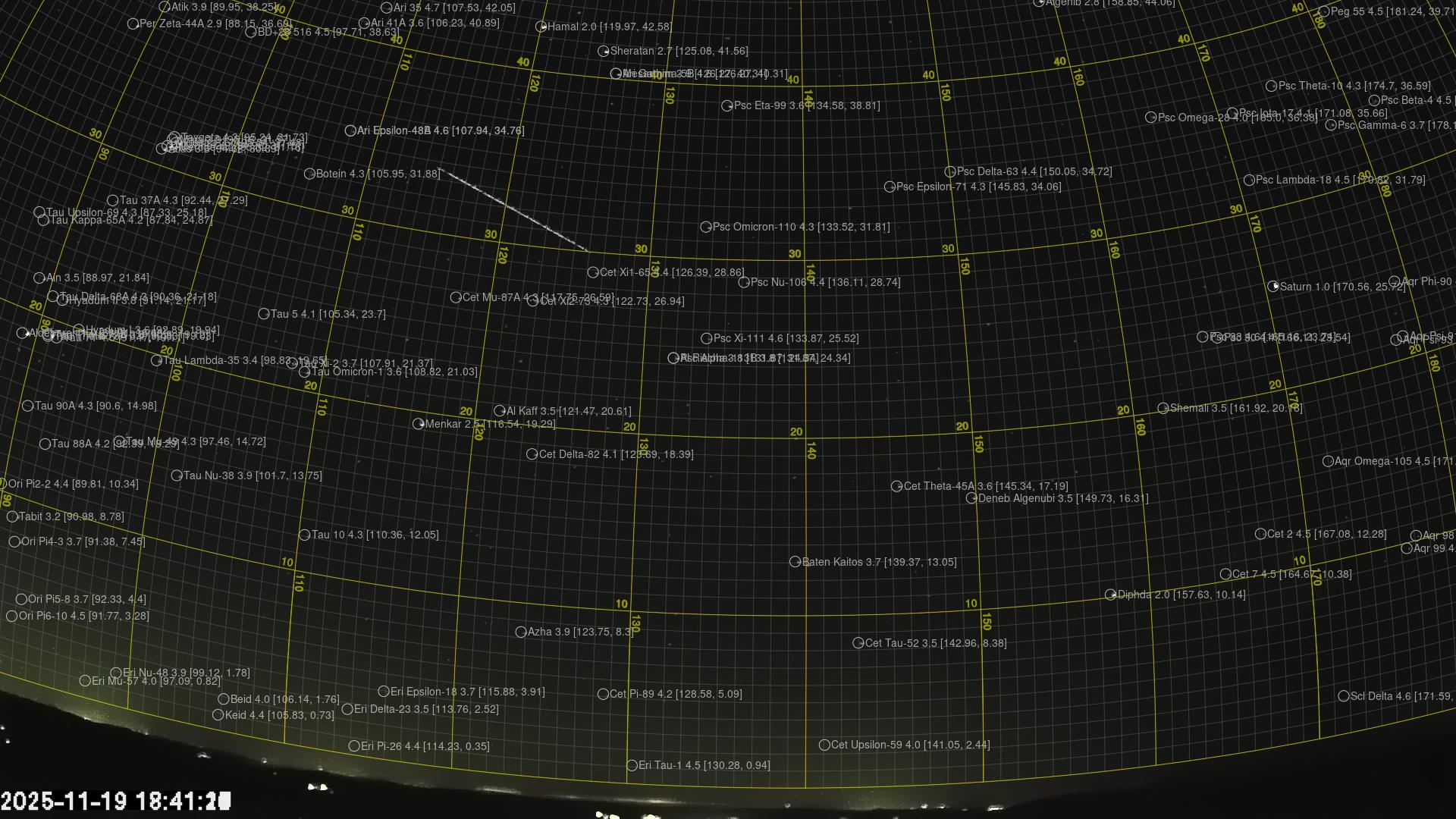
Task: Click the 2025-11-19 timestamp overlay
Action: [115, 801]
